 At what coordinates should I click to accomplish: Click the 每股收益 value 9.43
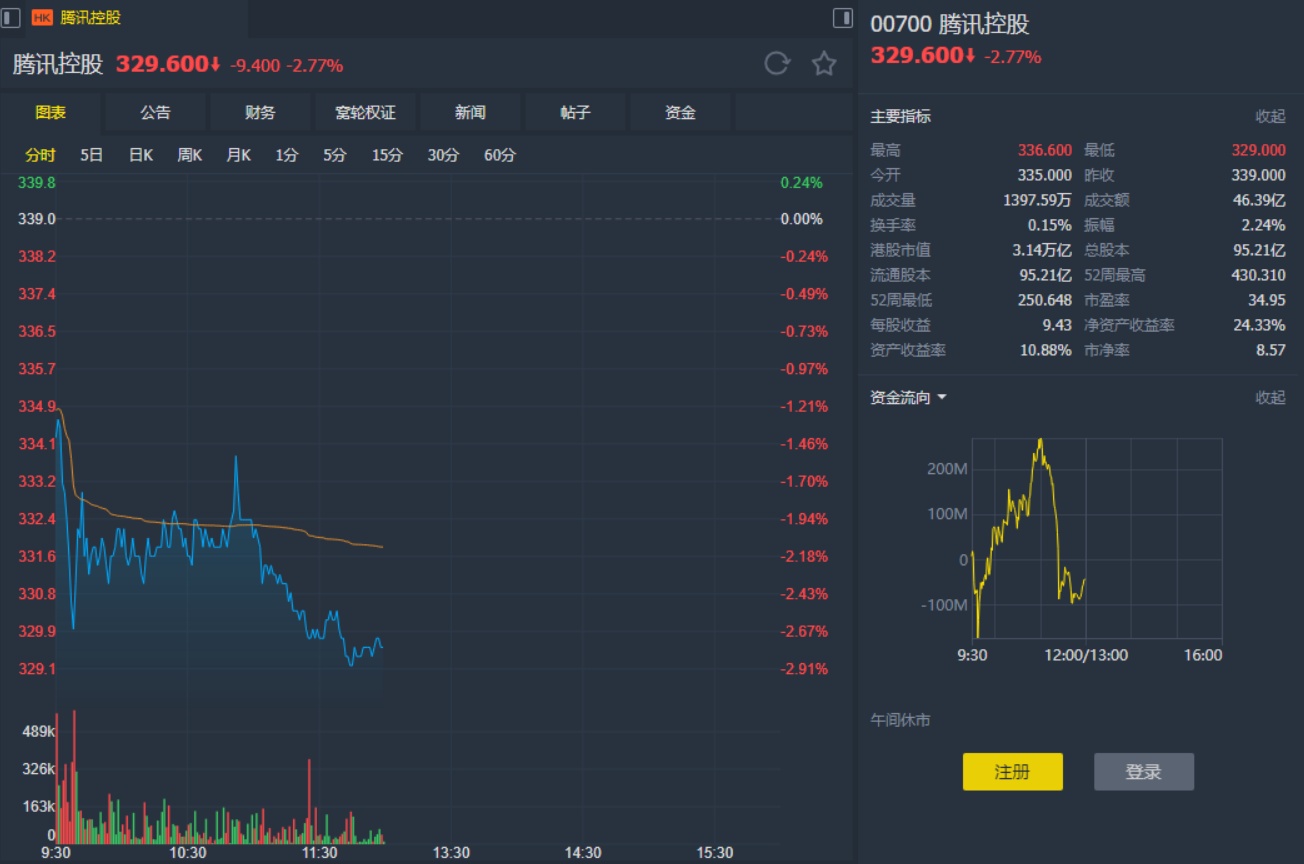(x=1057, y=325)
